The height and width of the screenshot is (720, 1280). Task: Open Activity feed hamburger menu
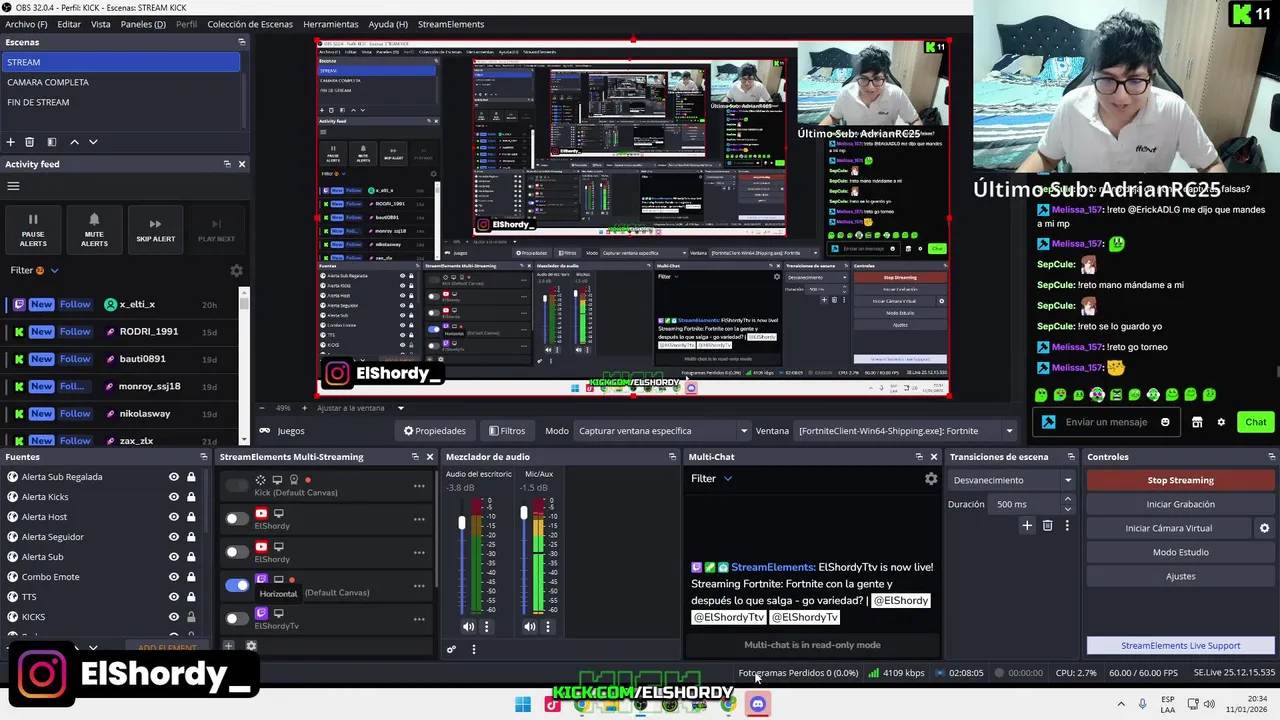click(x=13, y=186)
